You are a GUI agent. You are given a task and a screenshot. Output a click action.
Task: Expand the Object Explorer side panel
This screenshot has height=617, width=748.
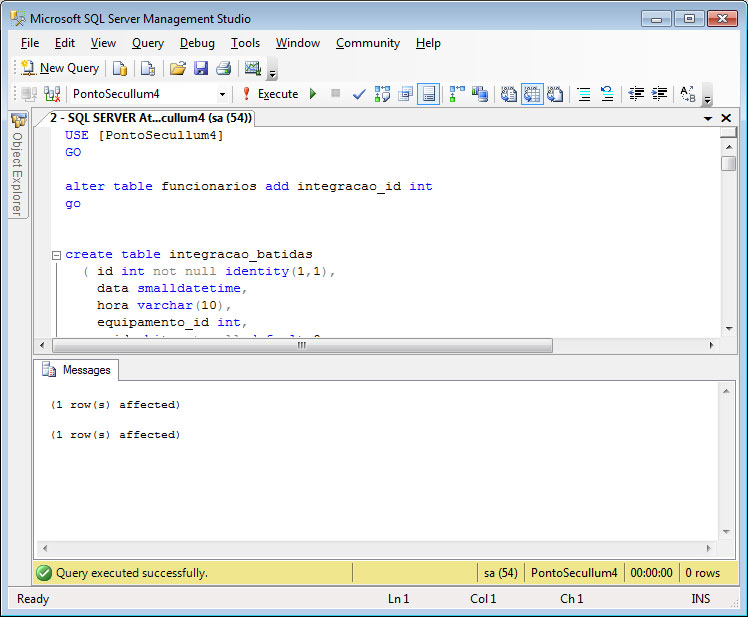point(17,165)
